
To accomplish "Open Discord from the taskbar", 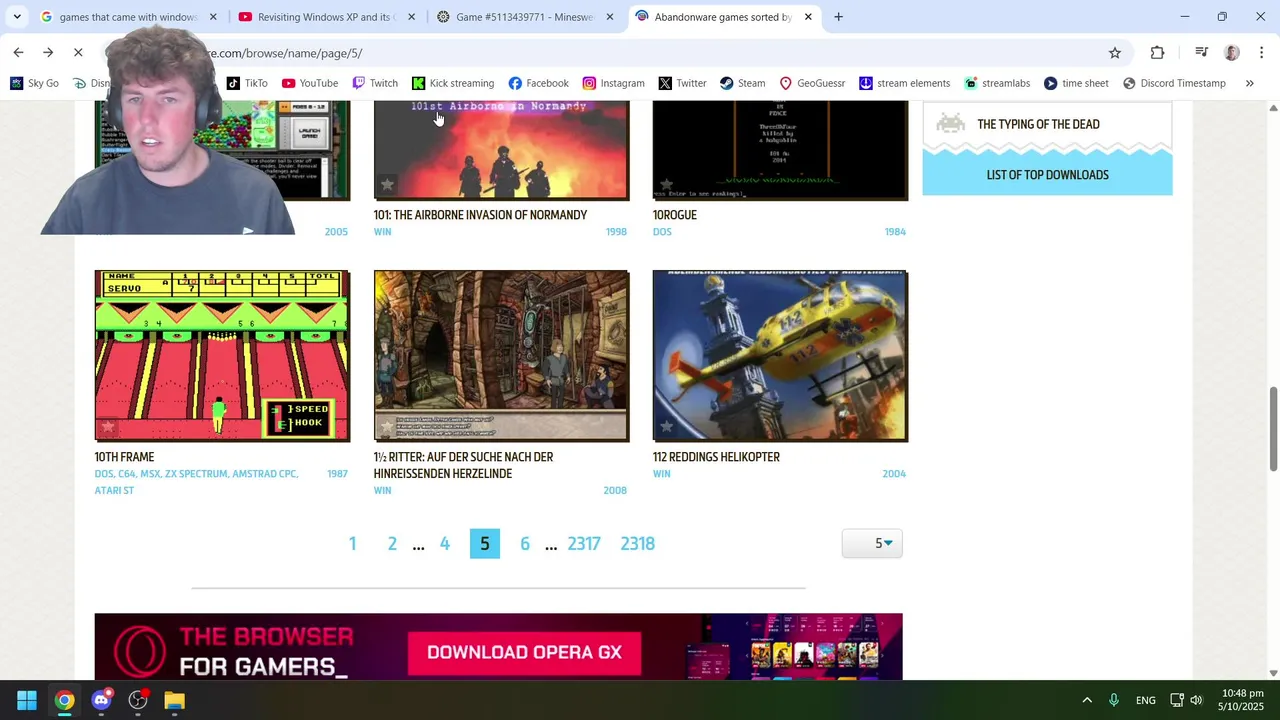I will [x=101, y=700].
